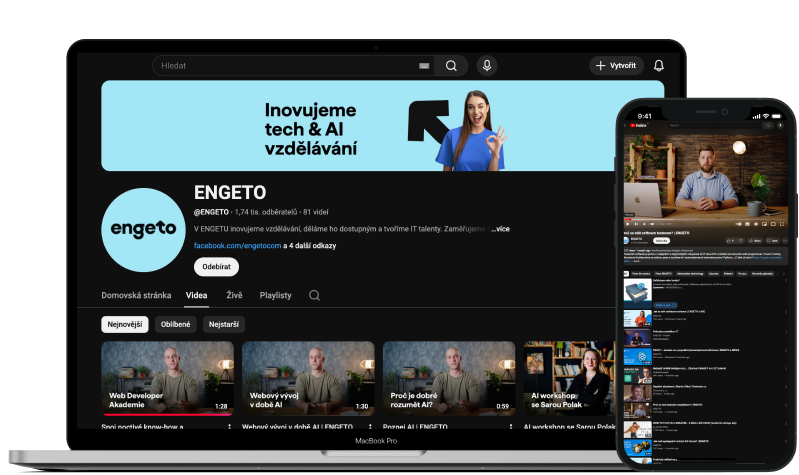Click the YouTube logo on the phone
This screenshot has height=475, width=799.
coord(638,125)
